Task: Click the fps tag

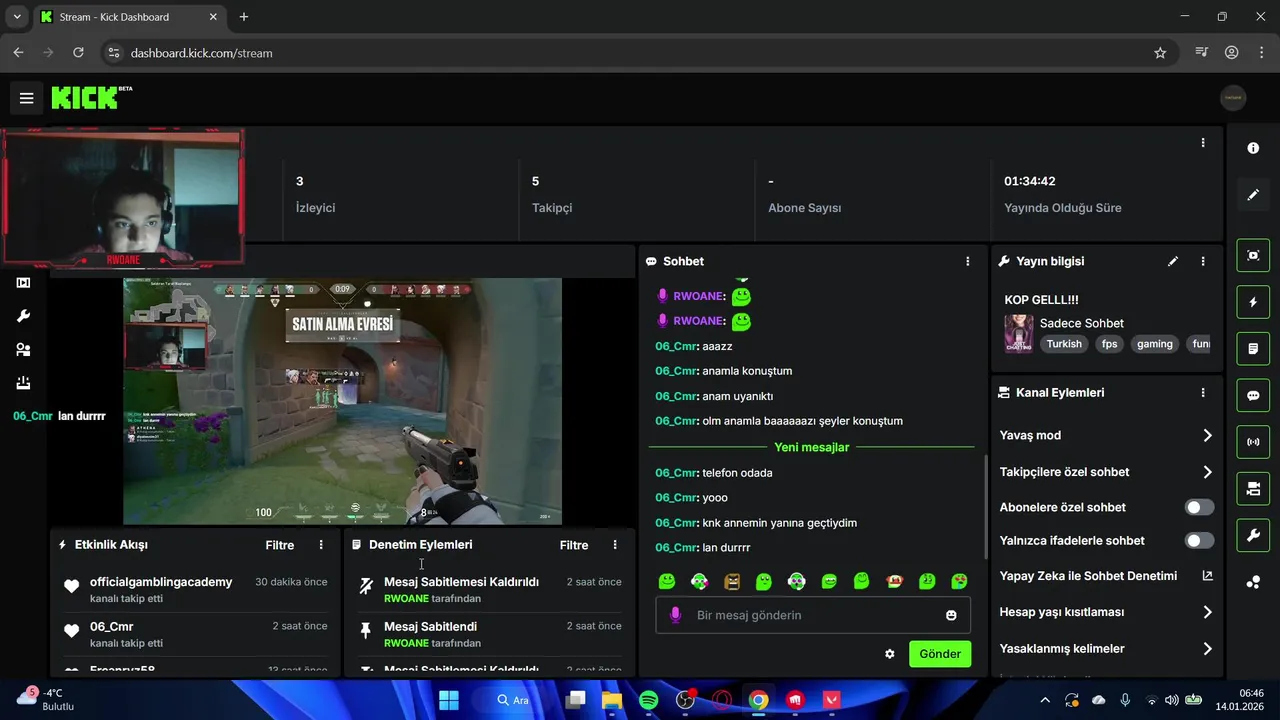Action: pyautogui.click(x=1109, y=344)
